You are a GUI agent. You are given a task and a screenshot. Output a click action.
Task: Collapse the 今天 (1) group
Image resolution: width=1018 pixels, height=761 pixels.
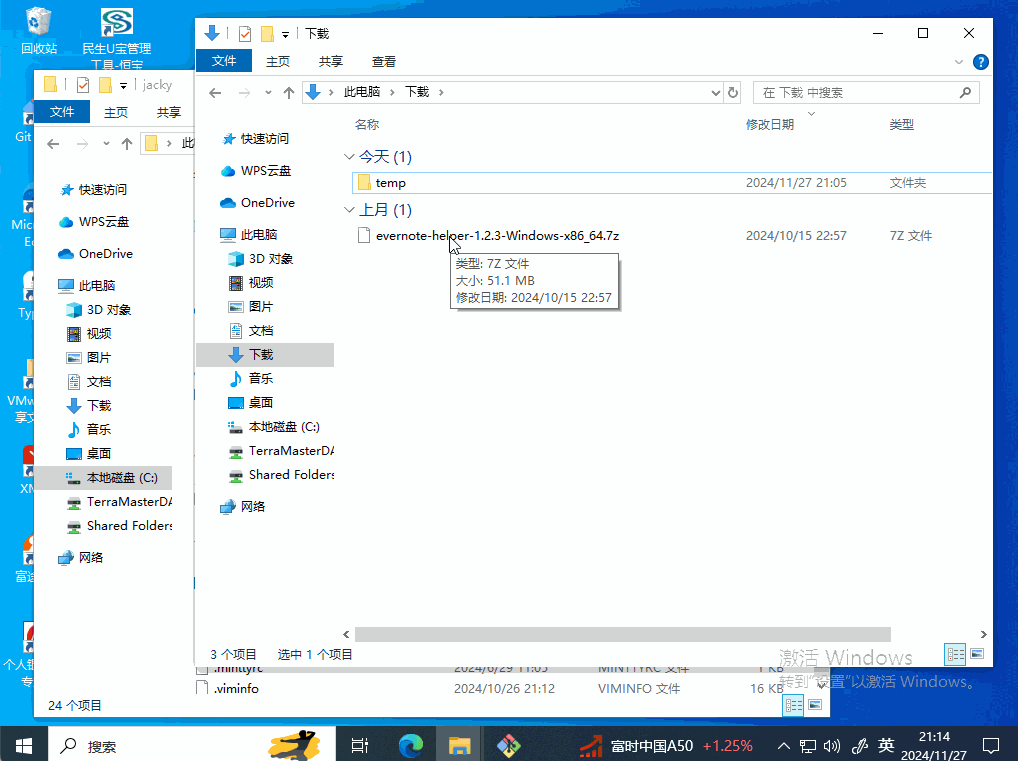click(x=349, y=157)
